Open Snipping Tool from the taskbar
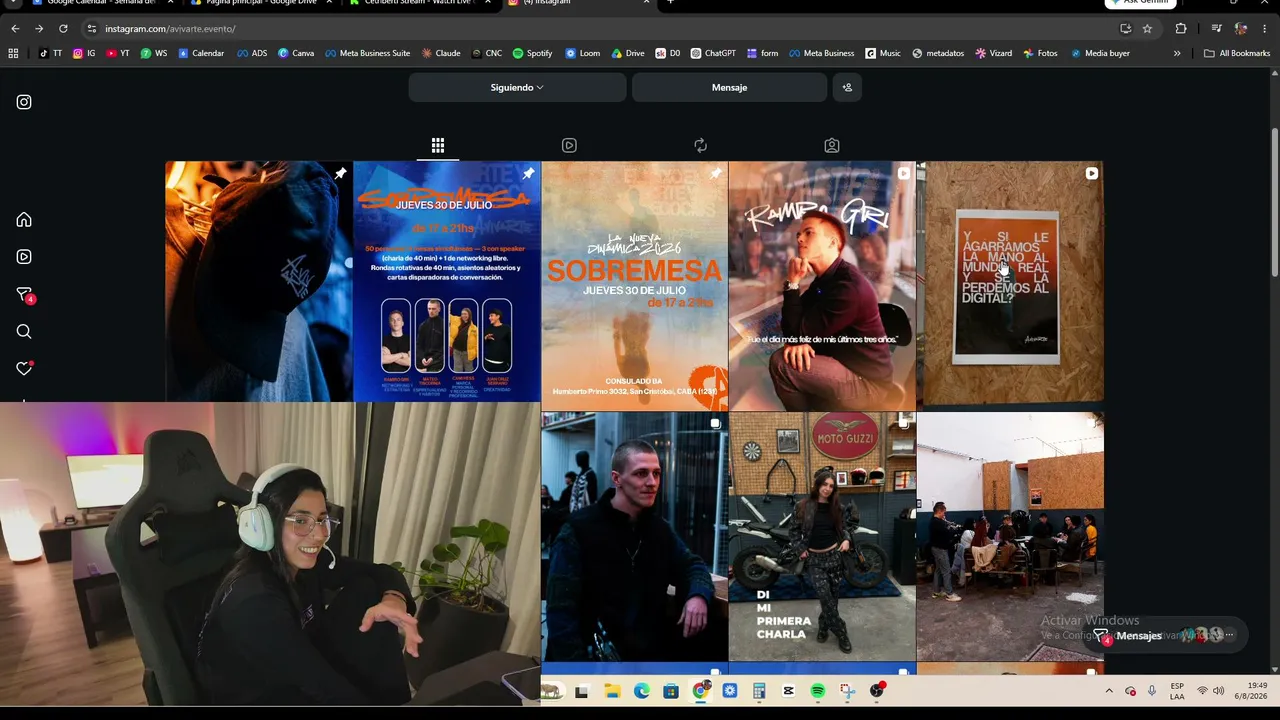 [847, 691]
